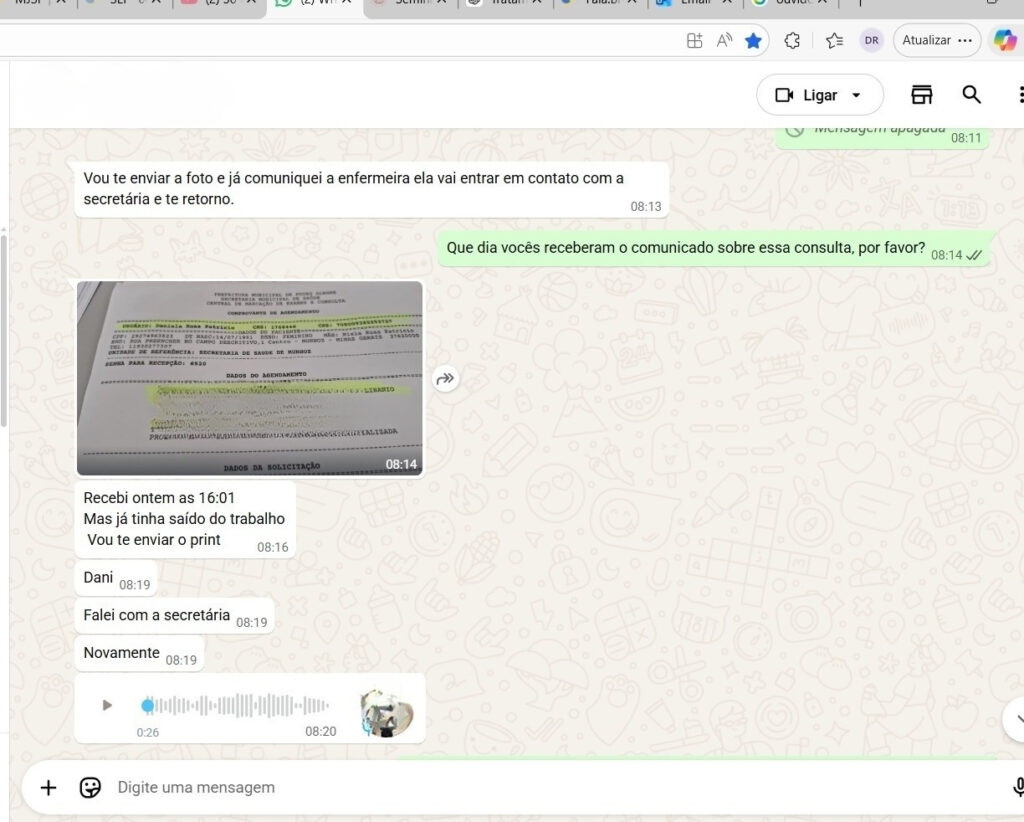Image resolution: width=1024 pixels, height=822 pixels.
Task: Toggle the favorite star for this page
Action: (753, 41)
